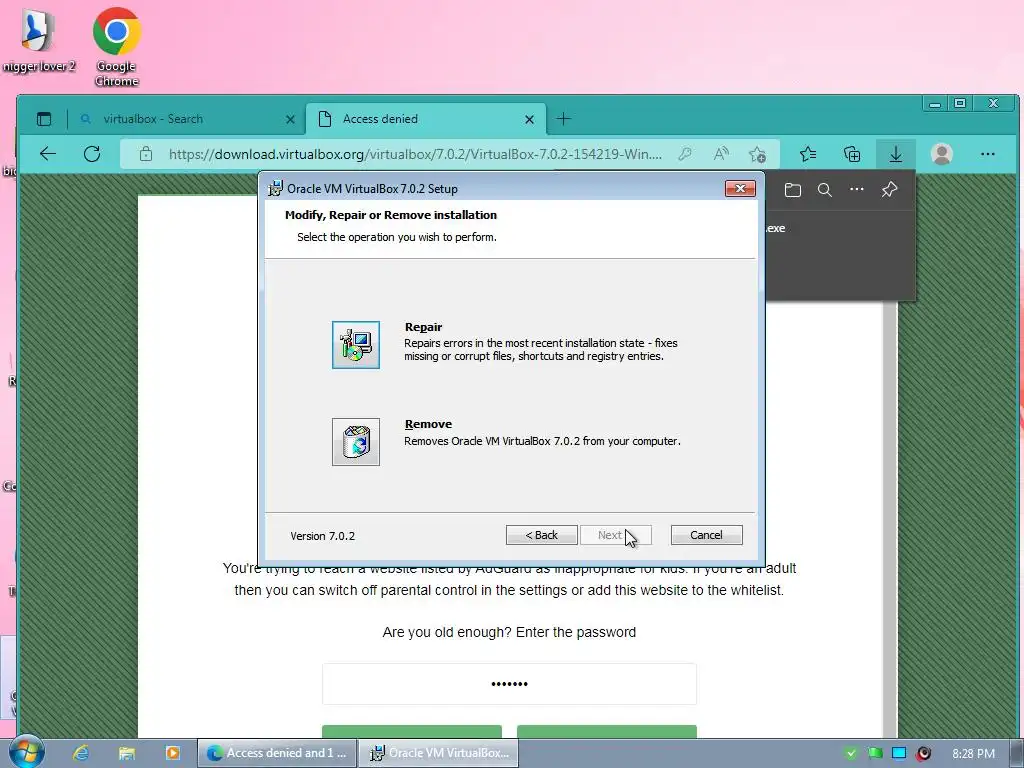Screen dimensions: 1024x768
Task: Open the profile account icon
Action: pos(942,154)
